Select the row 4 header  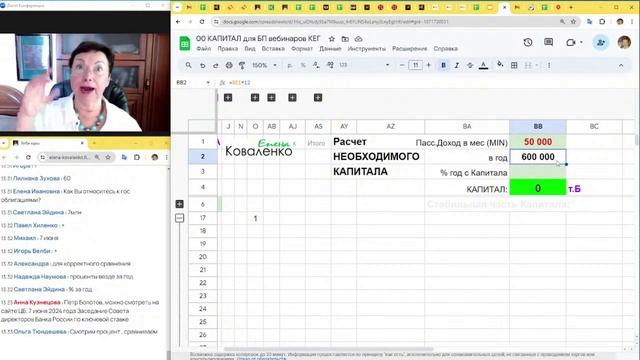point(202,187)
